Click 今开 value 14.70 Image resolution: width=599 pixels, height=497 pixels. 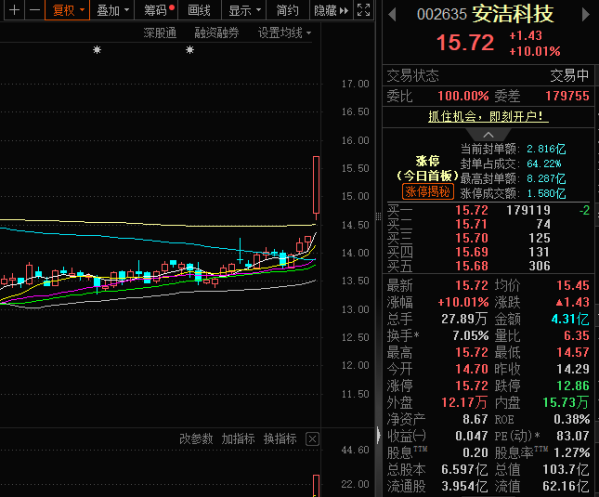(x=472, y=369)
